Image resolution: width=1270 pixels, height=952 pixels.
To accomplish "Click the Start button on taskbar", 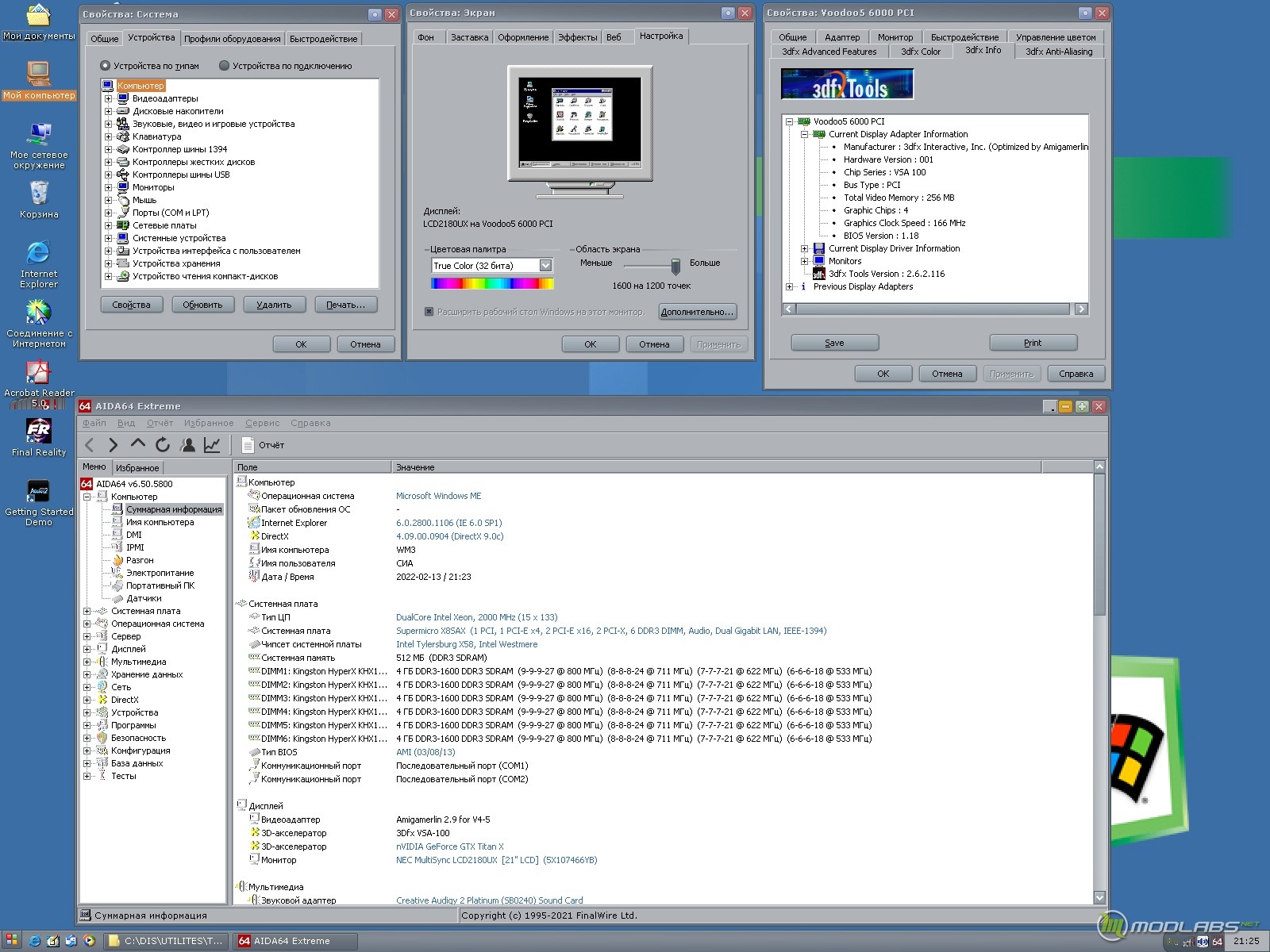I will point(12,941).
